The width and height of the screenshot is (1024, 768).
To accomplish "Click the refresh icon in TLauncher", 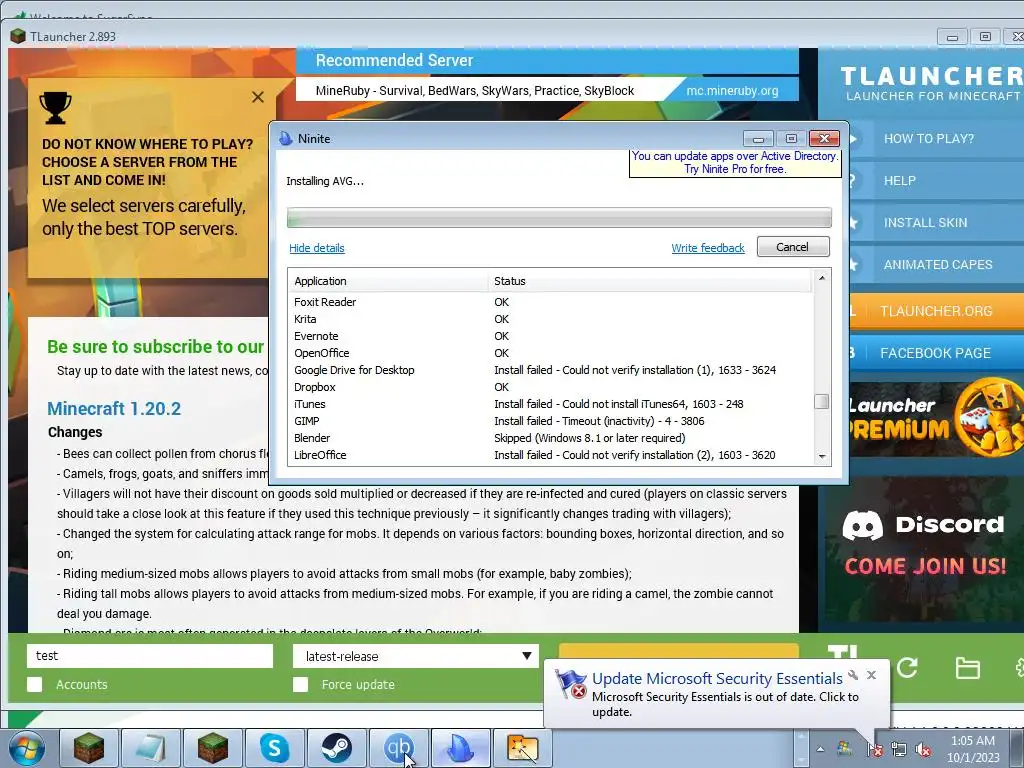I will pos(907,667).
